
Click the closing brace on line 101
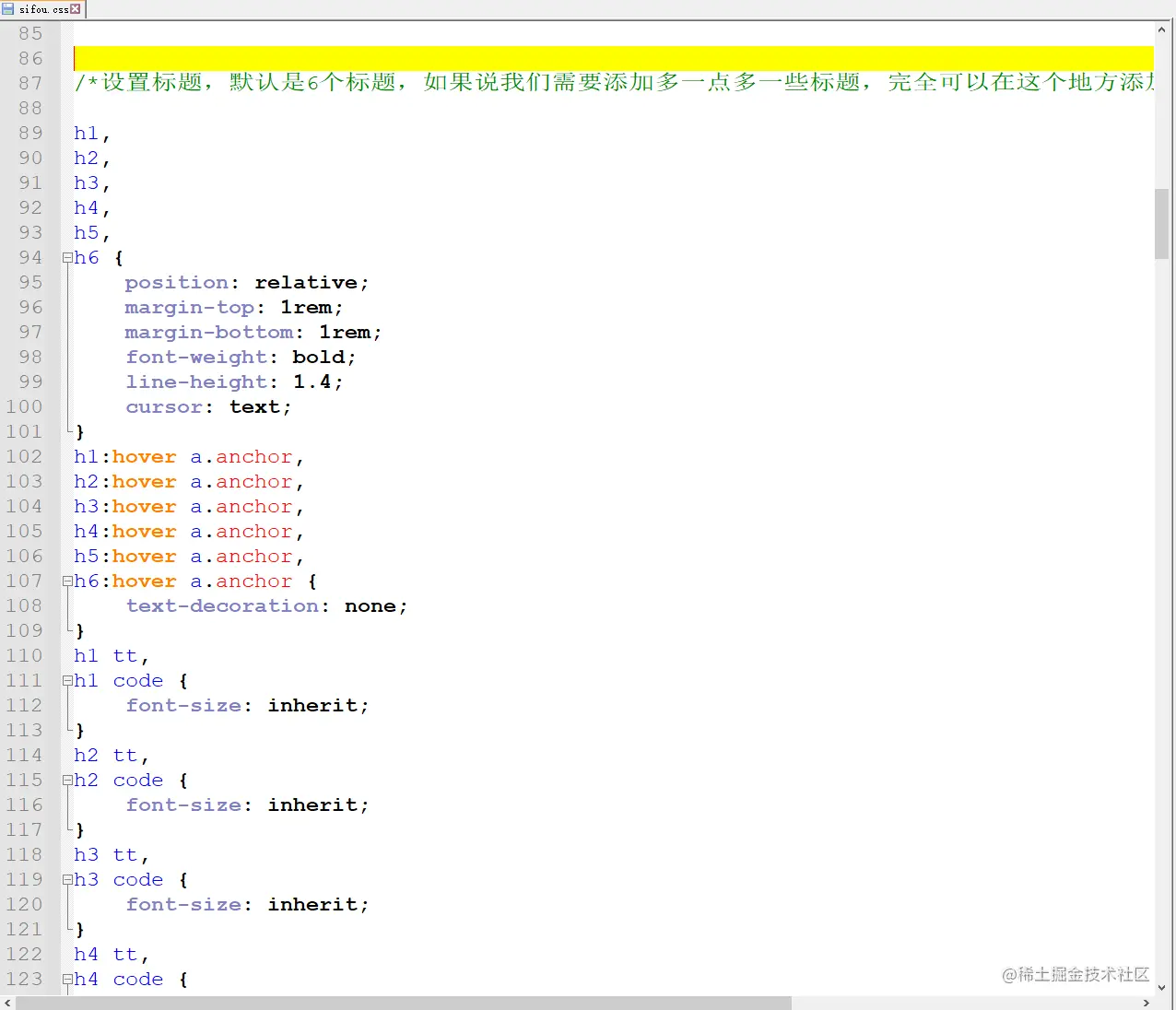click(79, 432)
